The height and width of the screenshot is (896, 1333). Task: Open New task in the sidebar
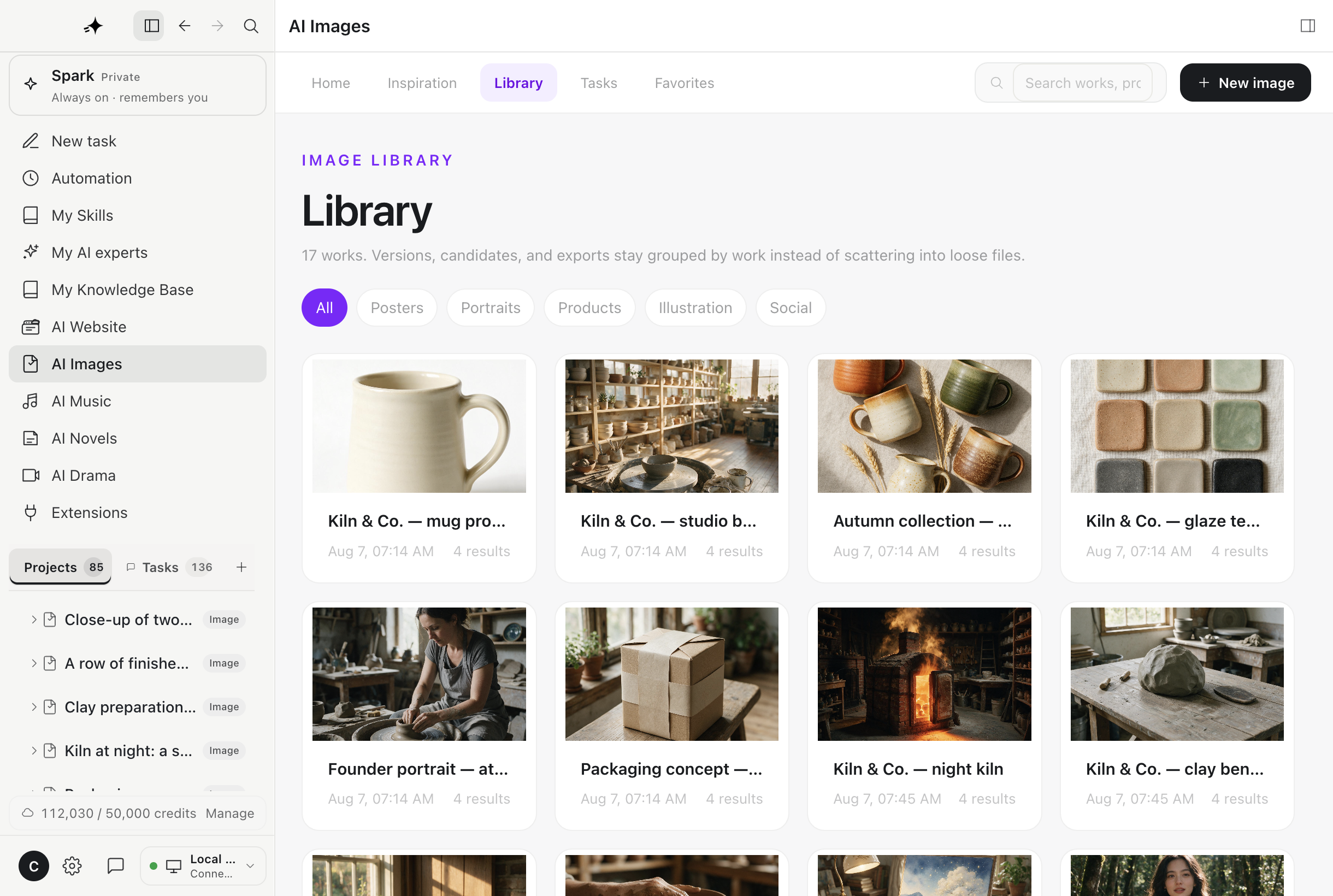[x=138, y=141]
